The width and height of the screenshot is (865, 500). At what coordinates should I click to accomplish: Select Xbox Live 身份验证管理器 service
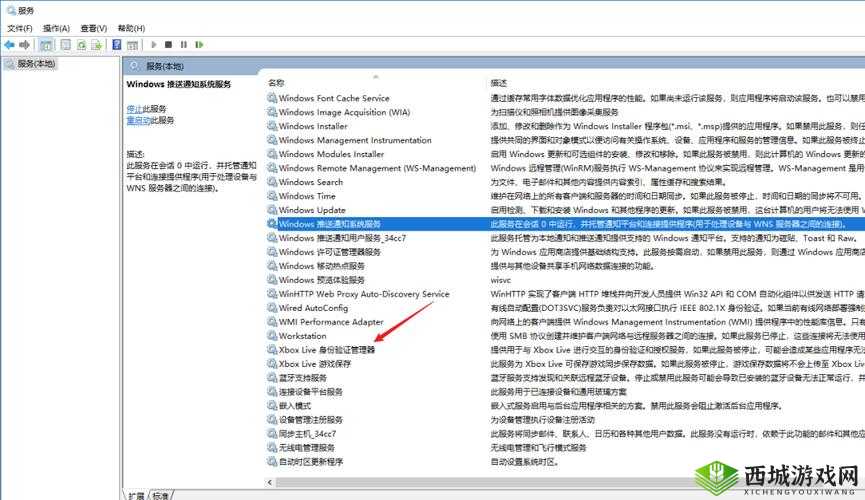(327, 350)
